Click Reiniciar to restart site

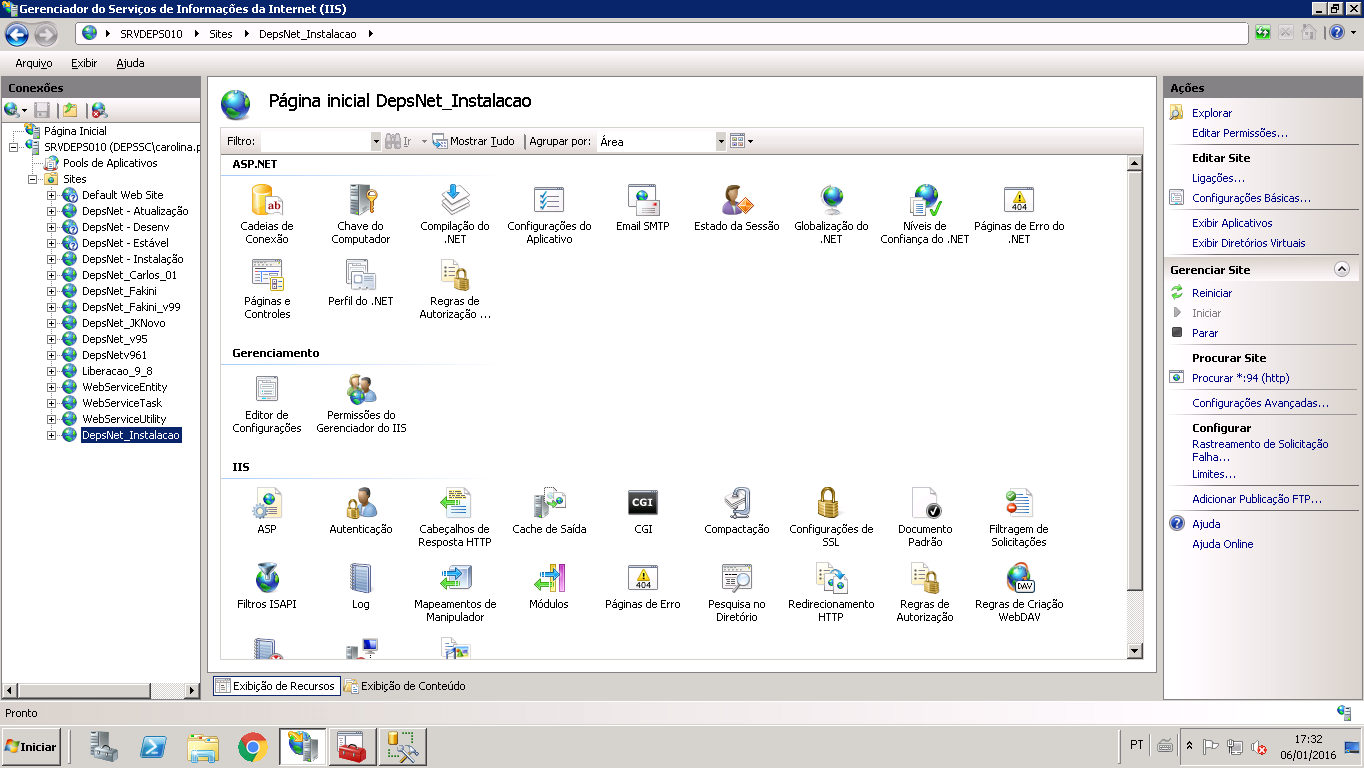[1212, 293]
